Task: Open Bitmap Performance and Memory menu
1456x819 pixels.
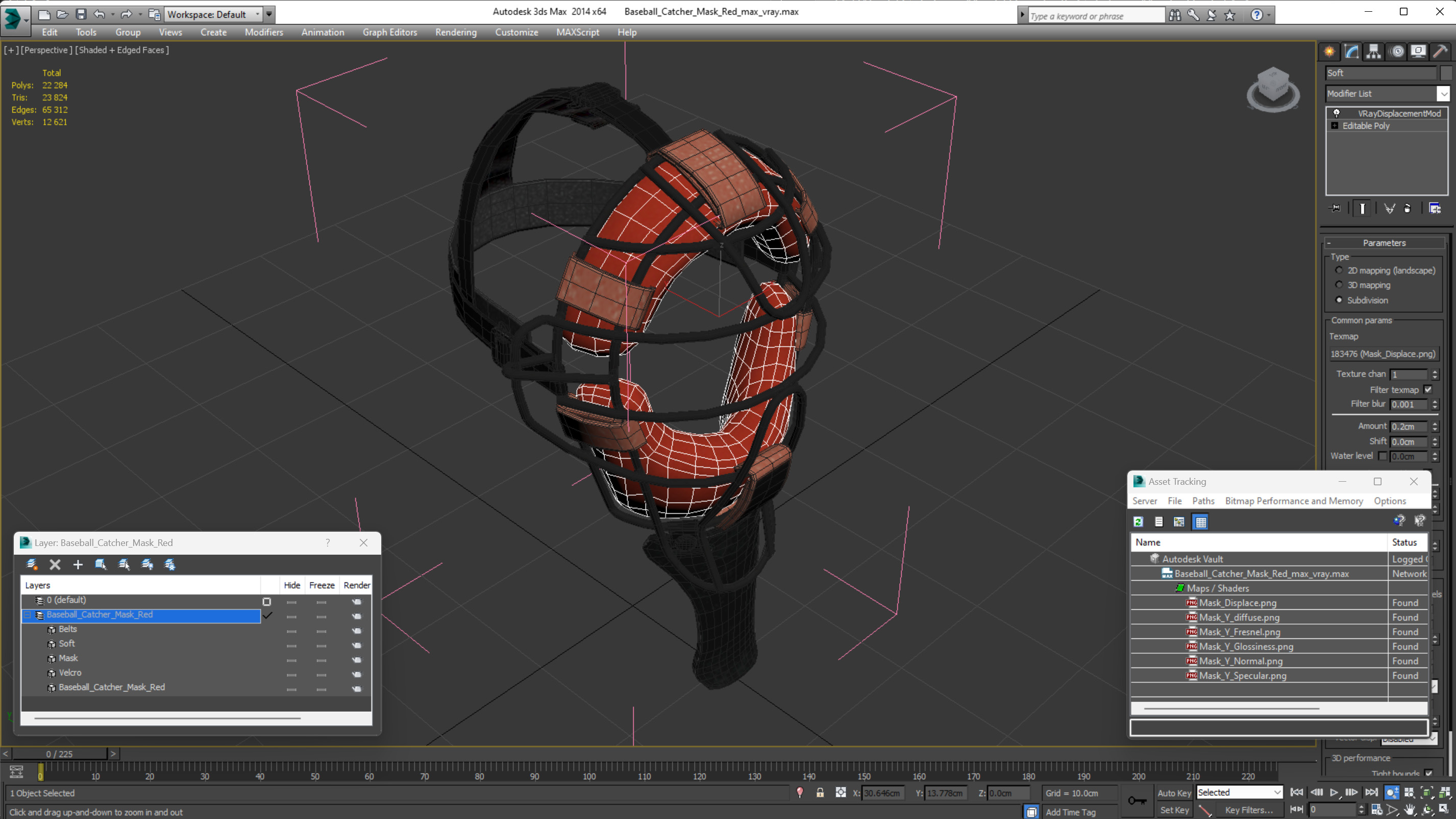Action: tap(1293, 501)
